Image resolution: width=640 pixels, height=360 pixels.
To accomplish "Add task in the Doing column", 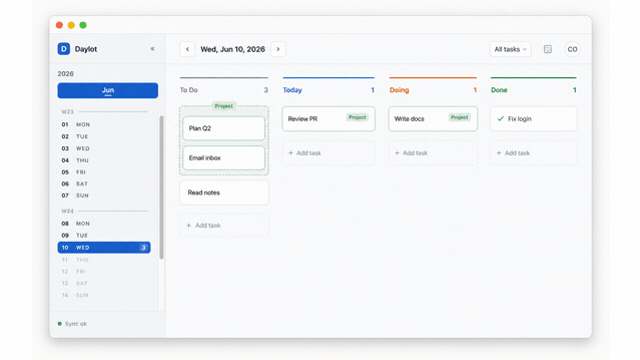I will pos(433,153).
